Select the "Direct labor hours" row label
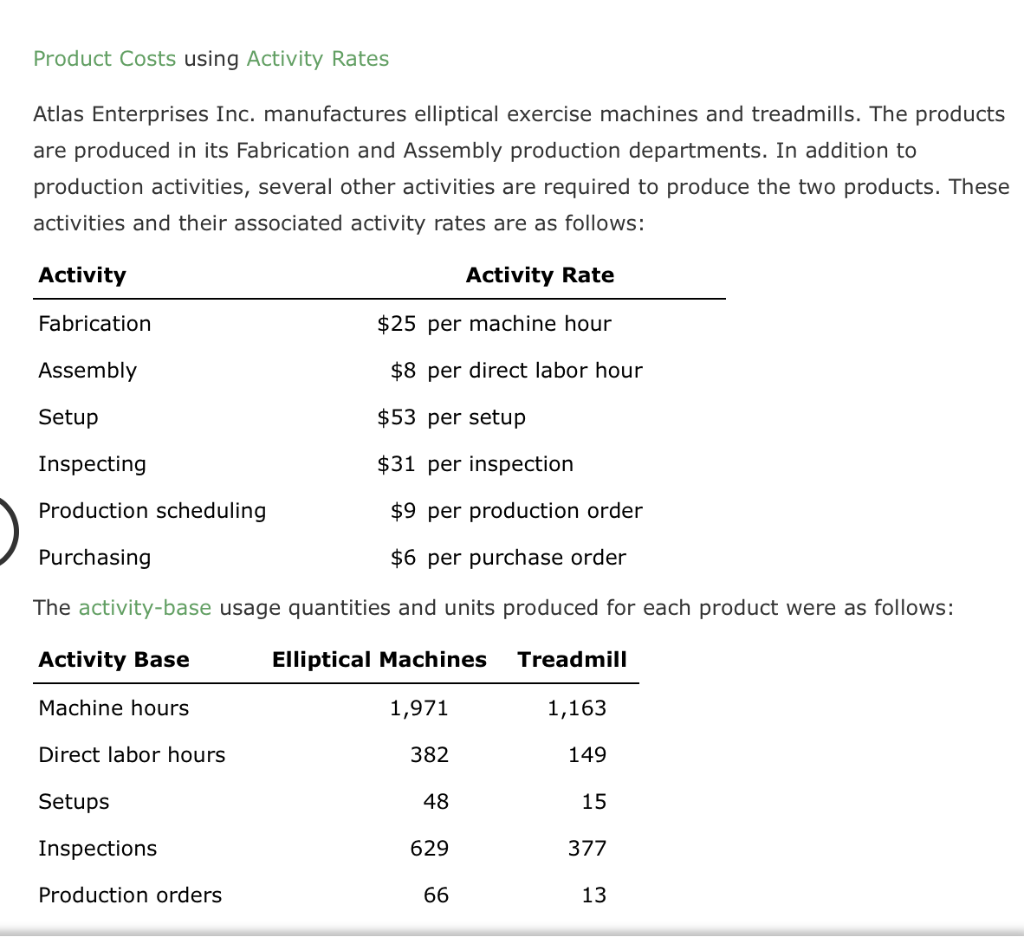Screen dimensions: 1024x937 coord(132,755)
